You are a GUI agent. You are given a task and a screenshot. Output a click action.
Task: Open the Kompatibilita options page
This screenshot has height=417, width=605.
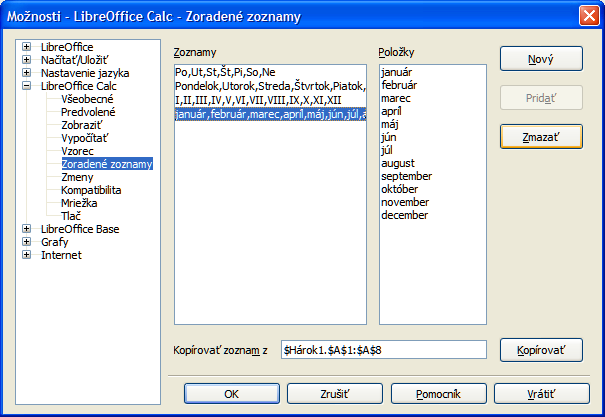[x=91, y=190]
